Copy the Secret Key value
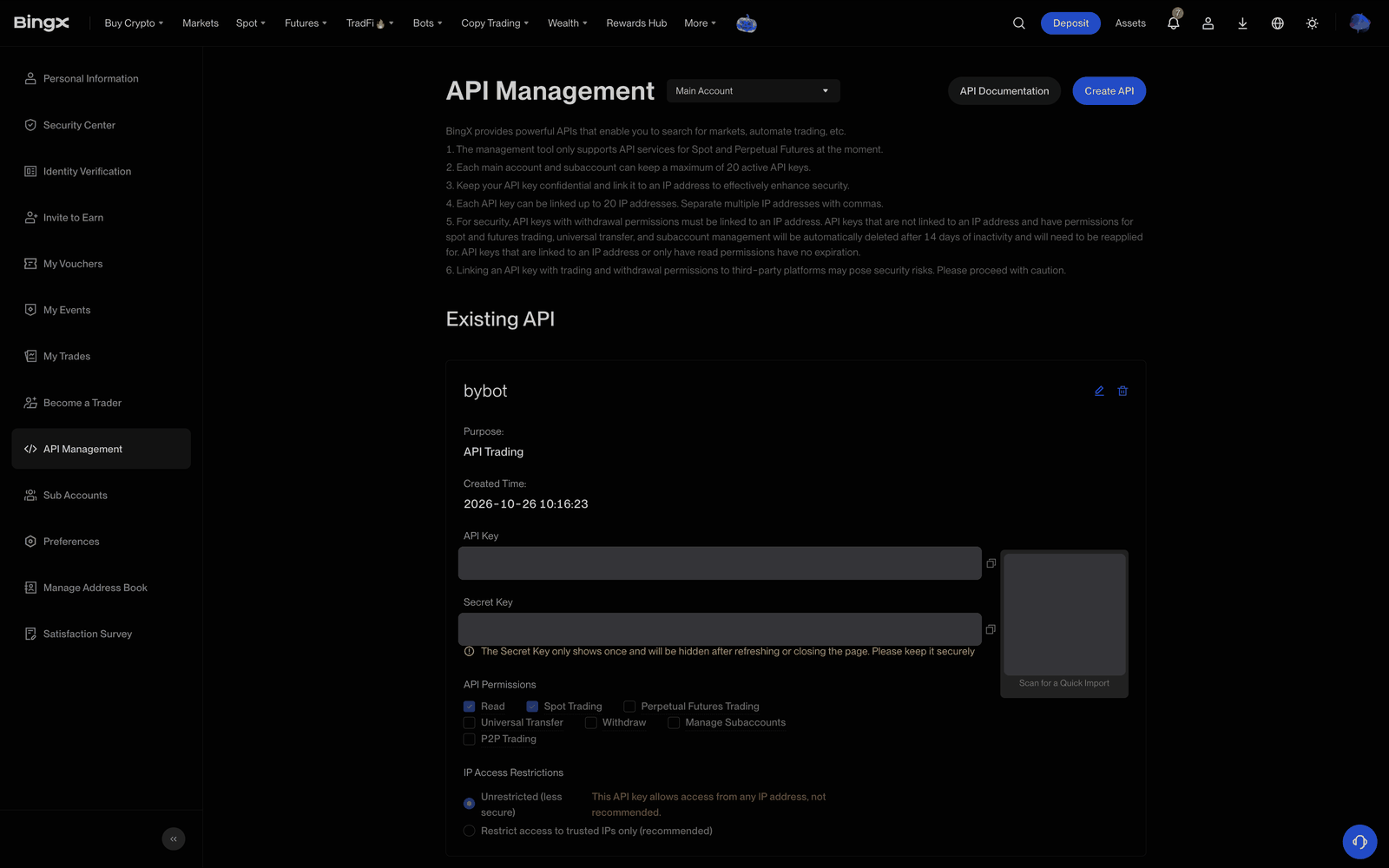The height and width of the screenshot is (868, 1389). tap(991, 629)
